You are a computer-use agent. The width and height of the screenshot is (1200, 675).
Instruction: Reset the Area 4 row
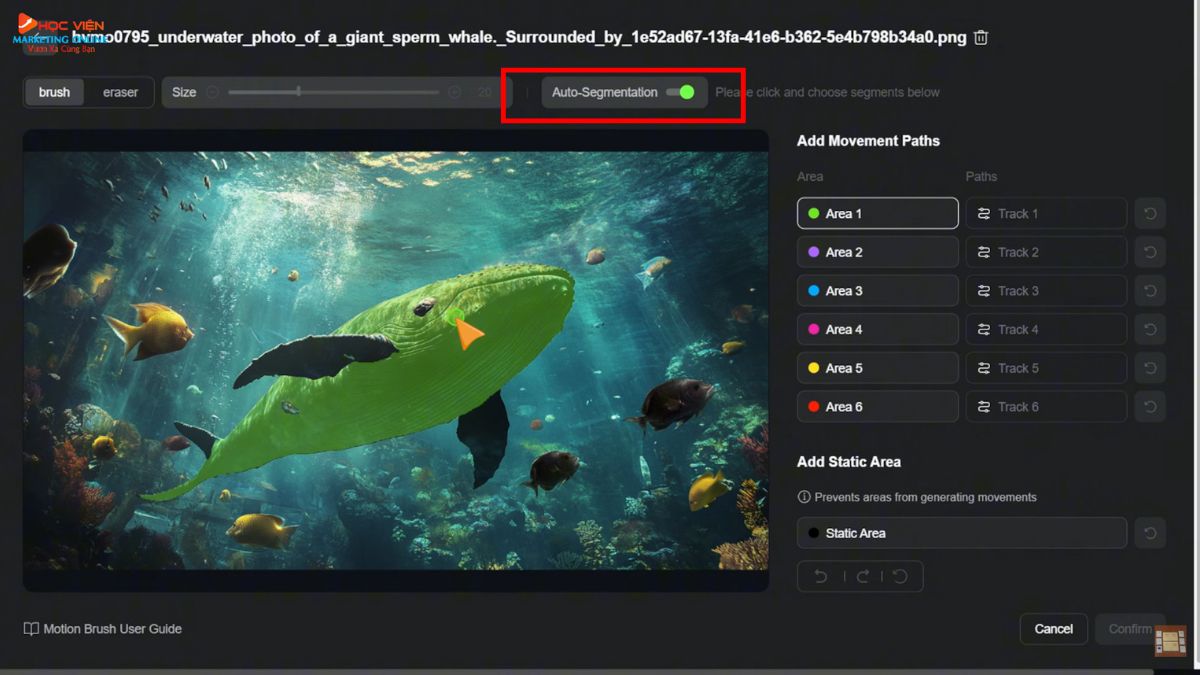[x=1150, y=329]
